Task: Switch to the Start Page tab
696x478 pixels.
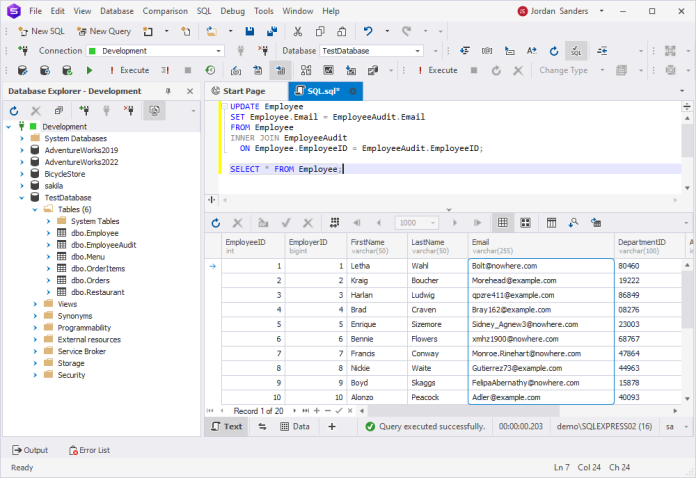Action: [238, 91]
